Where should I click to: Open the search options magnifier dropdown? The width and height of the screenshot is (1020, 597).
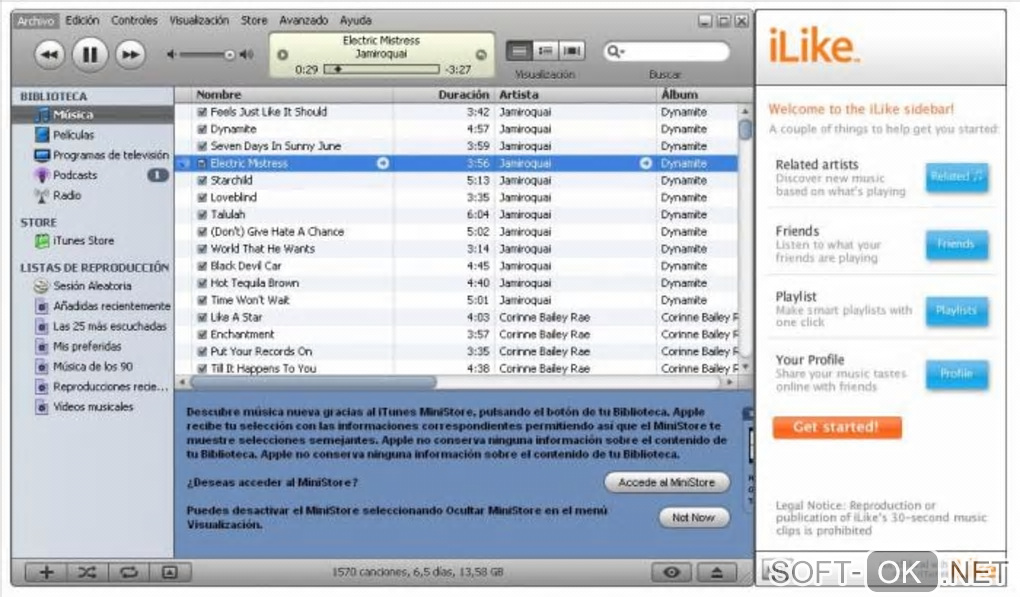[614, 51]
